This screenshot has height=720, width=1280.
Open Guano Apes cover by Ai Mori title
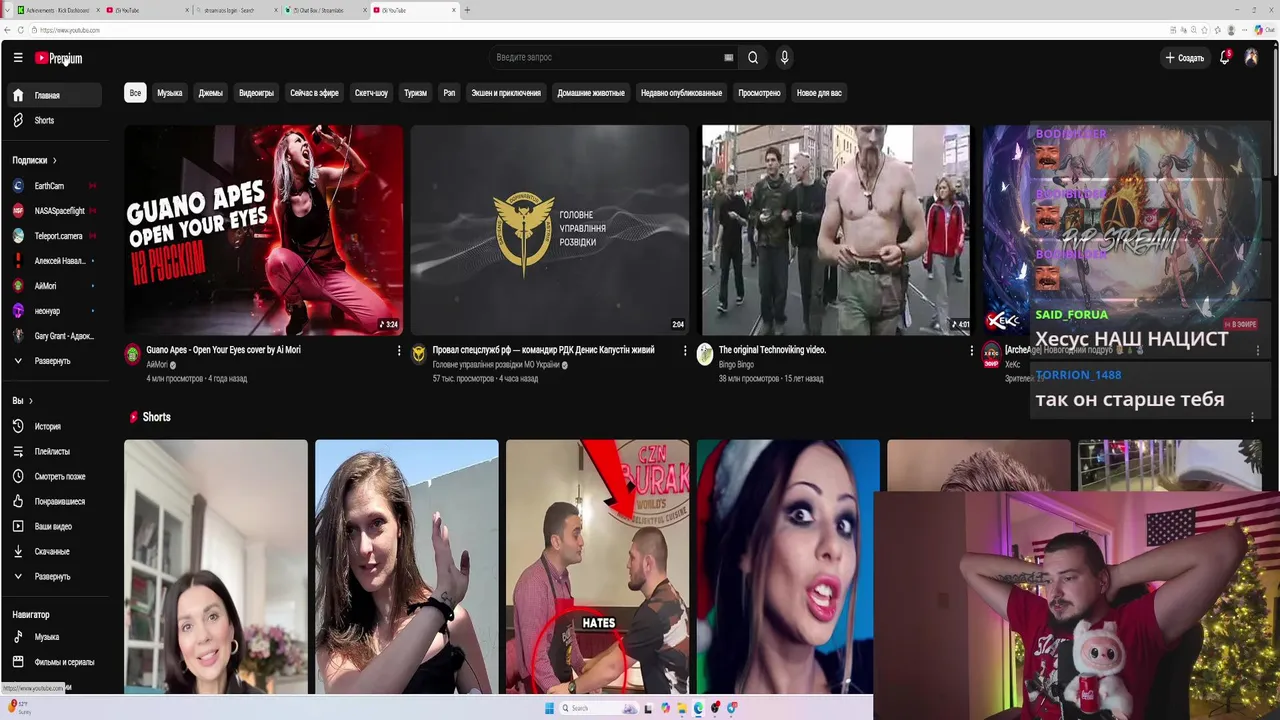tap(223, 350)
